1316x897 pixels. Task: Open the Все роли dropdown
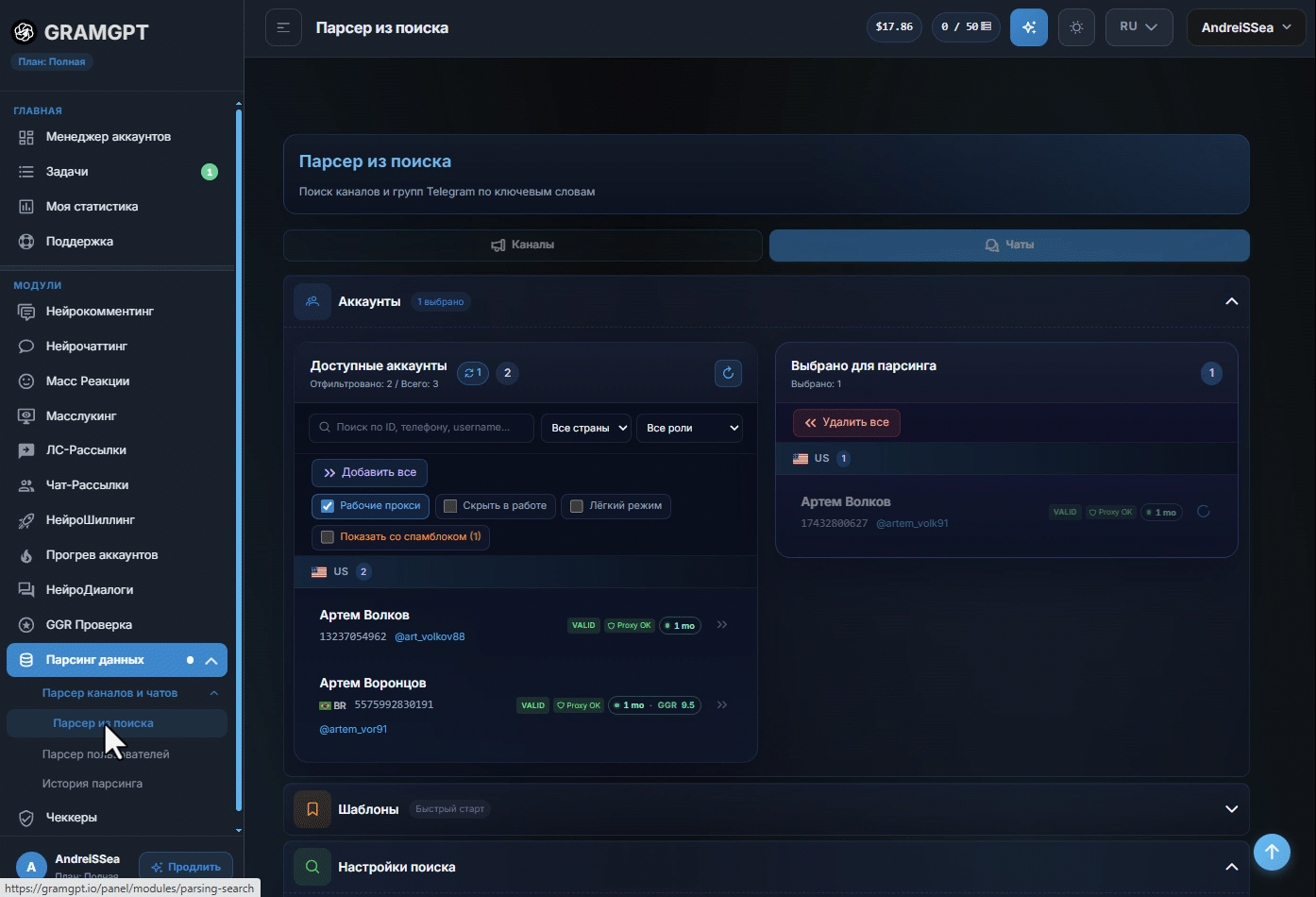(x=689, y=428)
